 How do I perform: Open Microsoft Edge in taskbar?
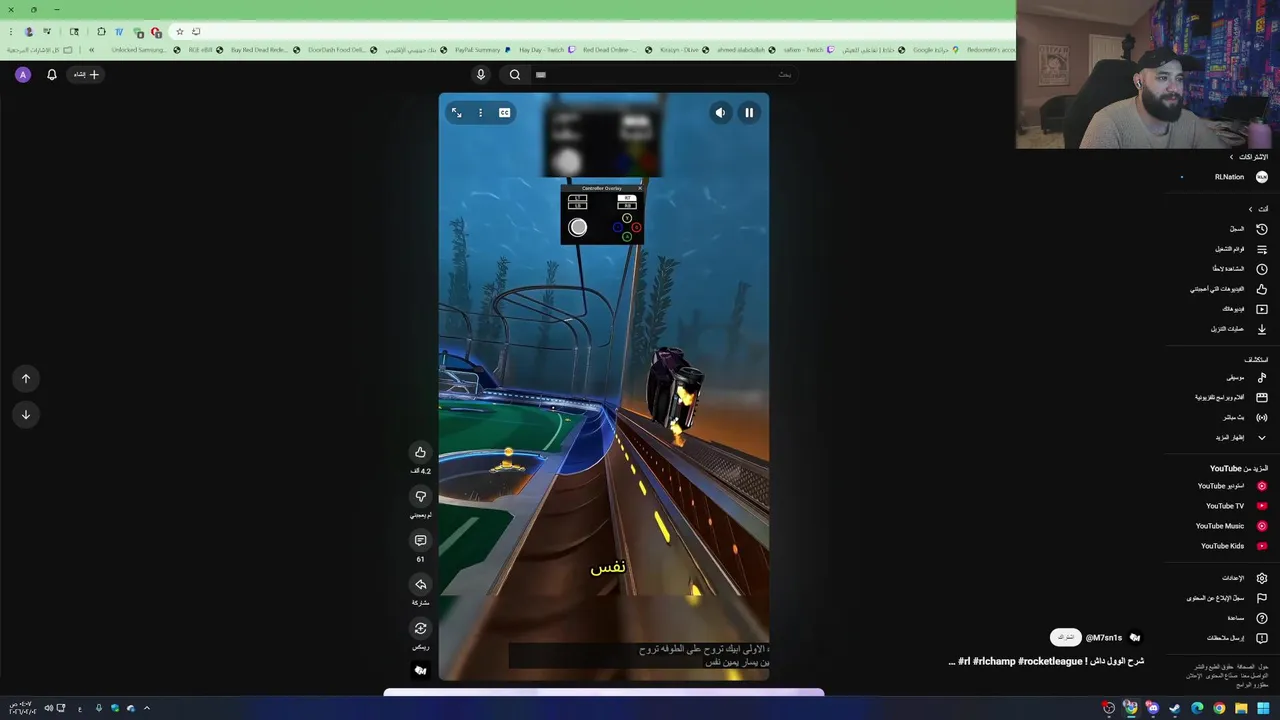[x=1197, y=708]
